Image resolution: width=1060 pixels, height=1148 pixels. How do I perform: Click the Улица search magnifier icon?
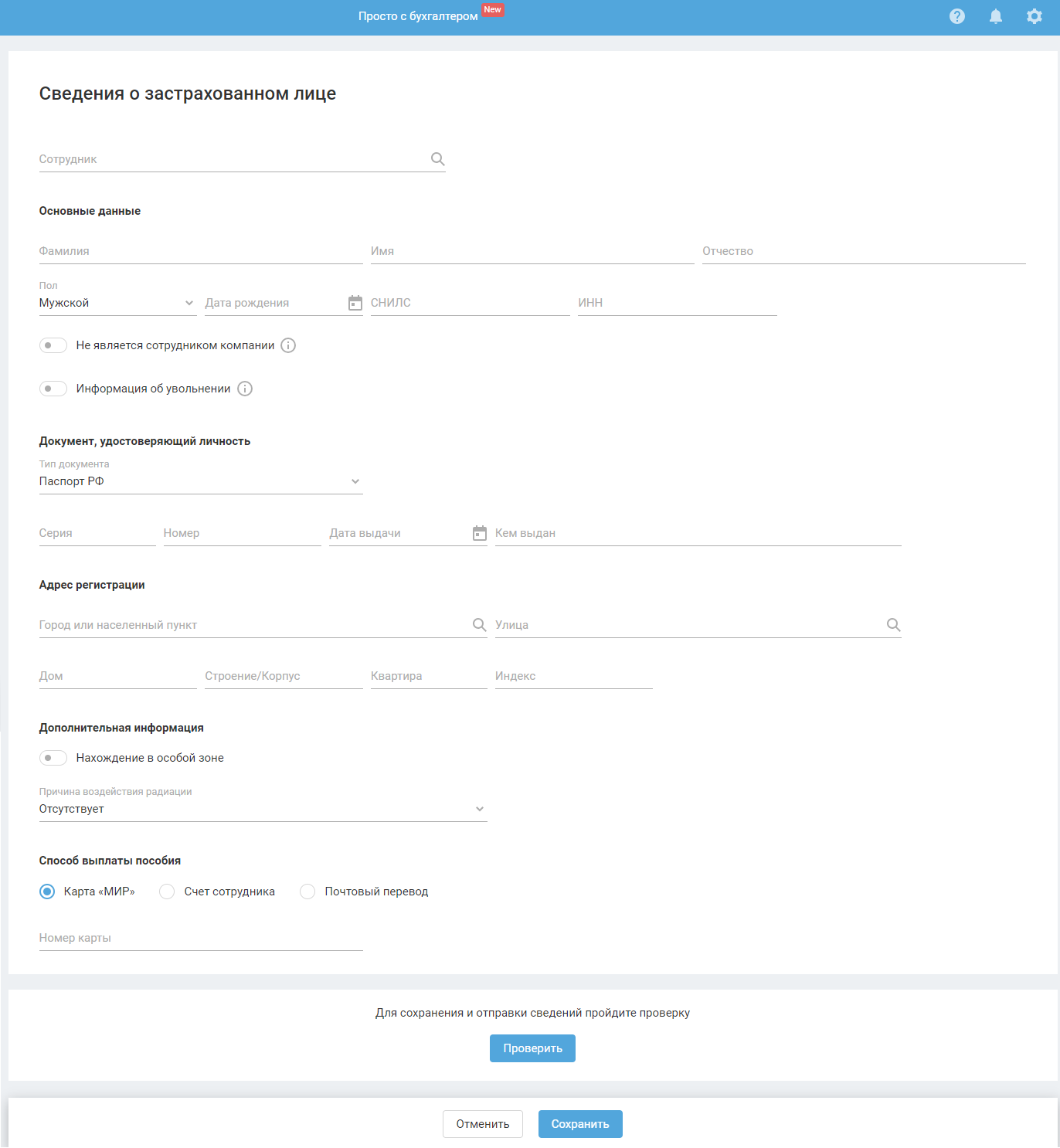point(894,625)
